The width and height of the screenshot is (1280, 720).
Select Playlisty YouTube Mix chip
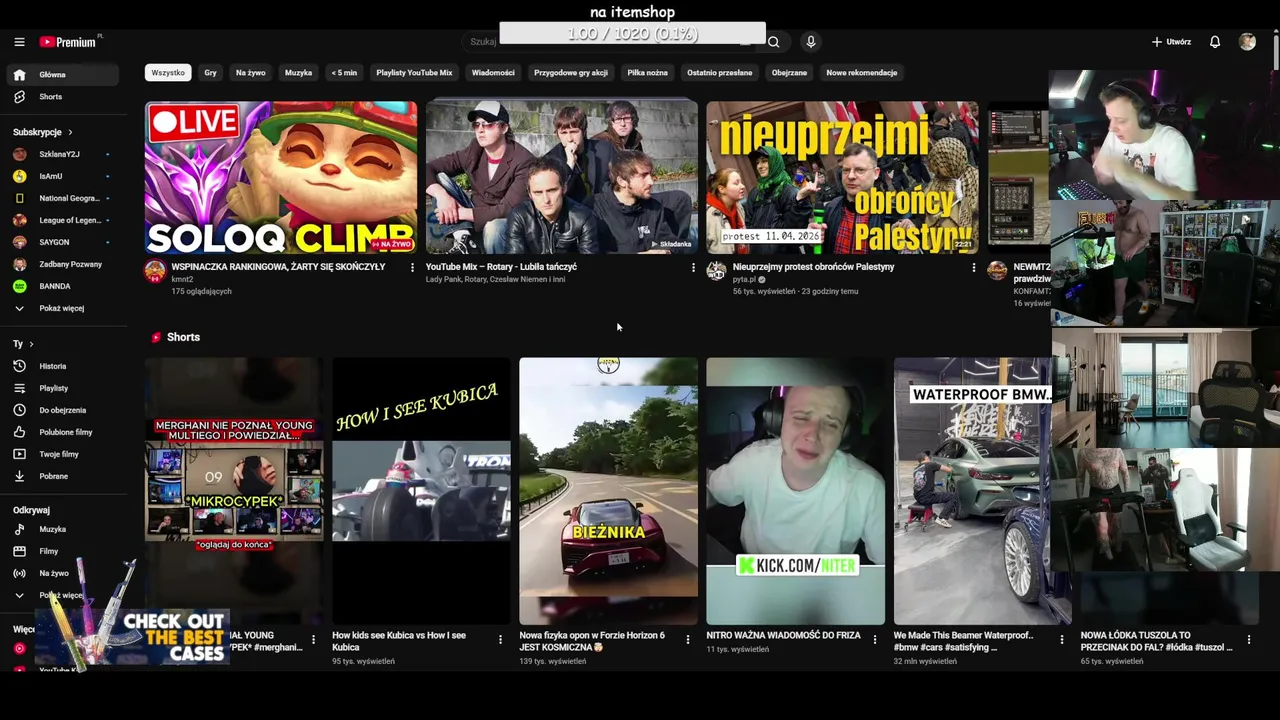pos(414,73)
